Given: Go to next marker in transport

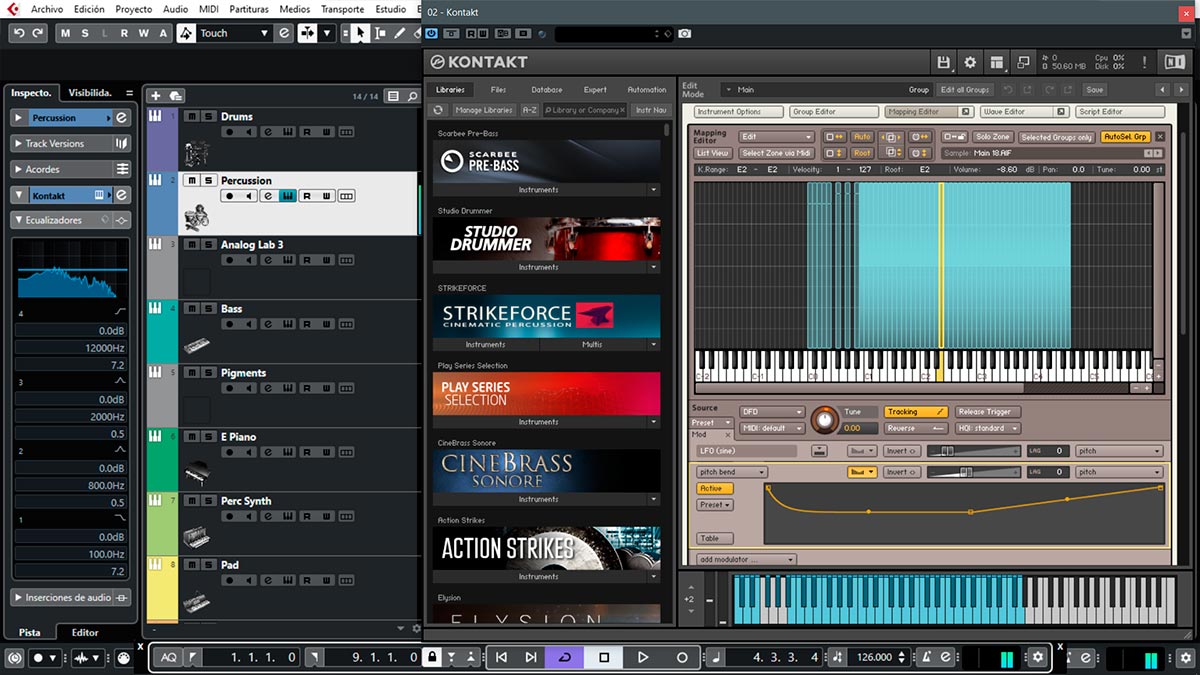Looking at the screenshot, I should (x=531, y=657).
